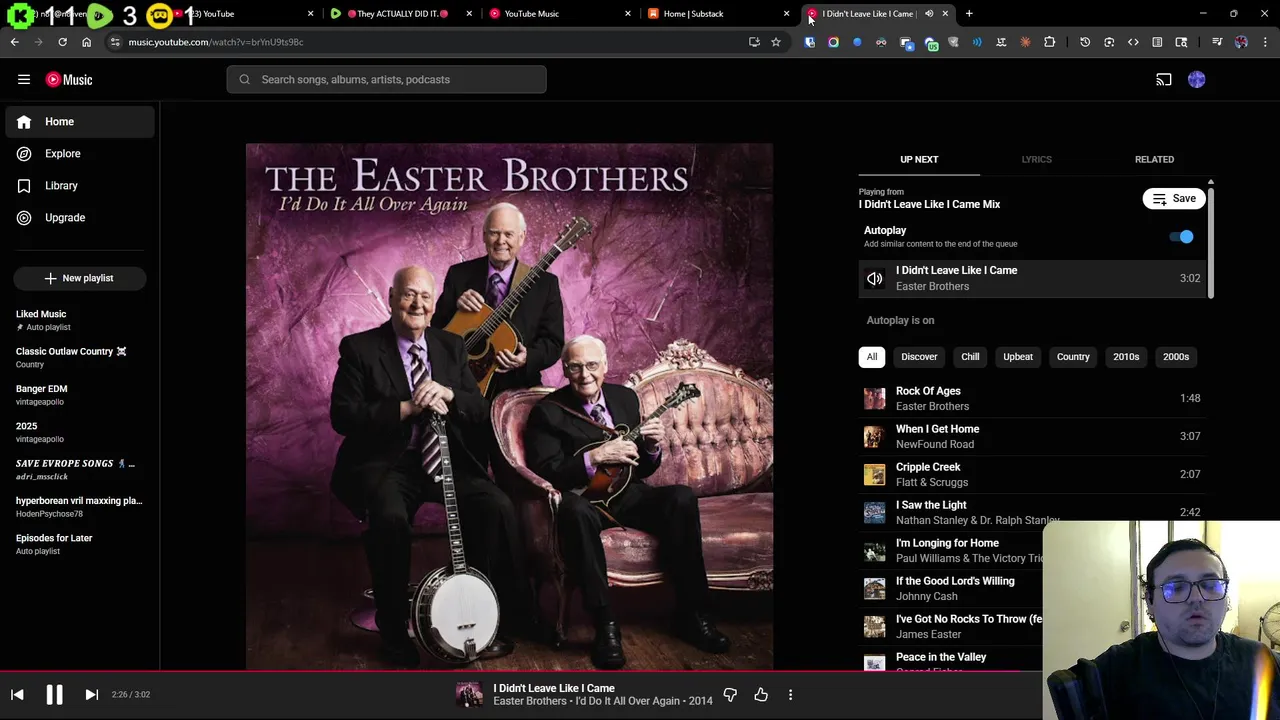Play Rock Of Ages from queue
The width and height of the screenshot is (1280, 720).
tap(1034, 398)
